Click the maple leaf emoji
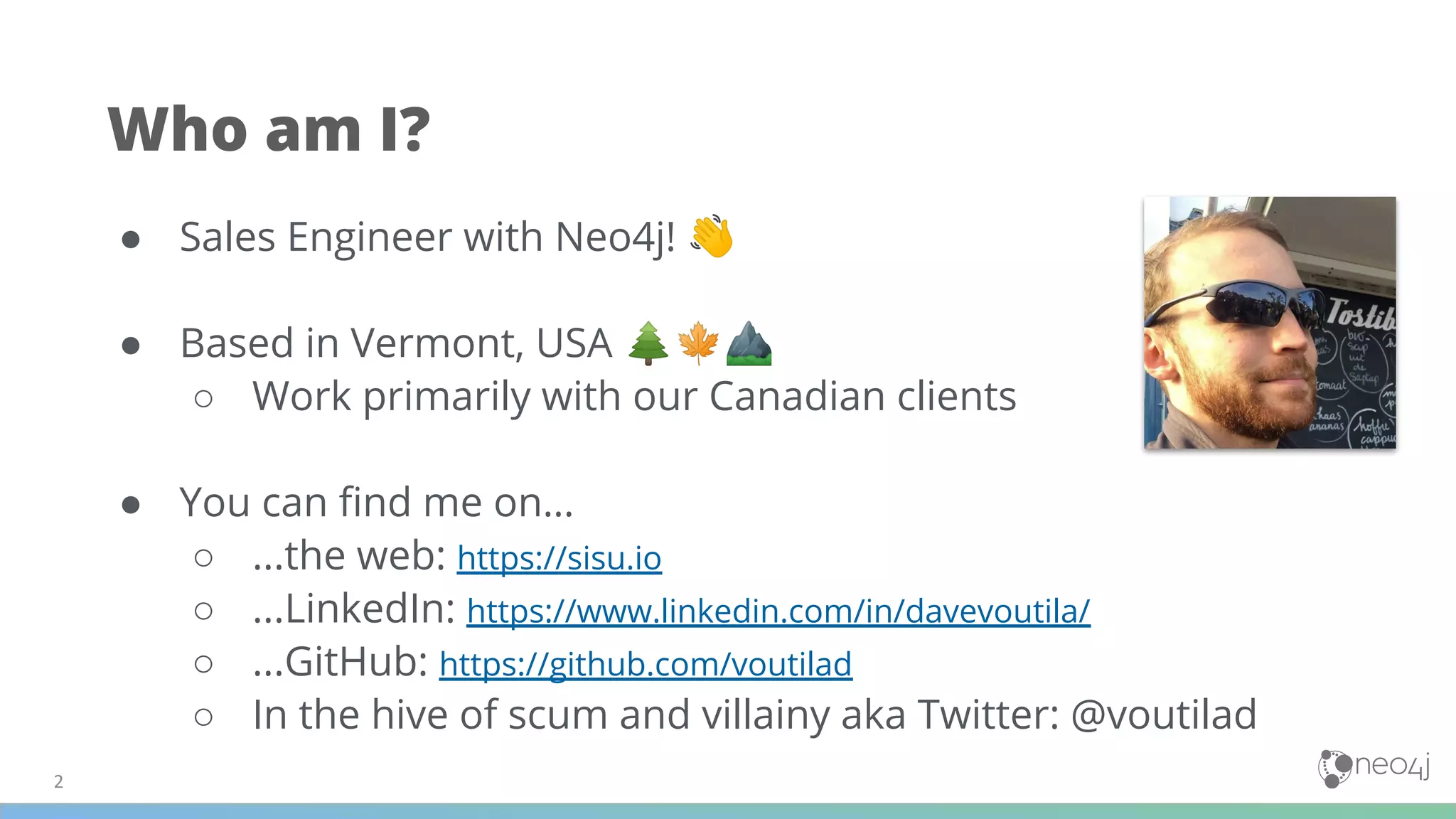The height and width of the screenshot is (819, 1456). click(698, 343)
